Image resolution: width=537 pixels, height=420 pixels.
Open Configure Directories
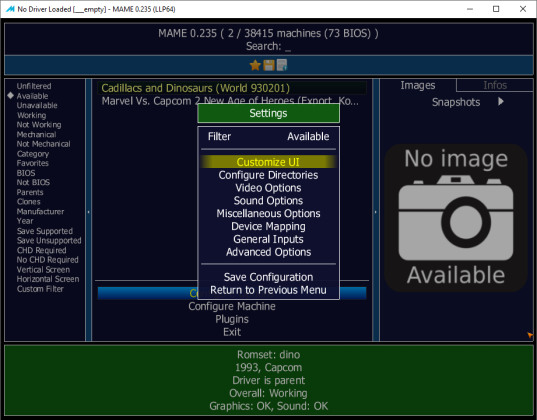268,175
